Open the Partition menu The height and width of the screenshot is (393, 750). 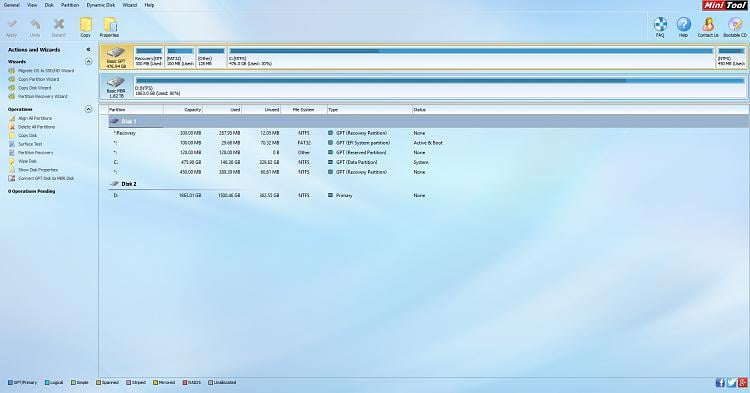70,5
